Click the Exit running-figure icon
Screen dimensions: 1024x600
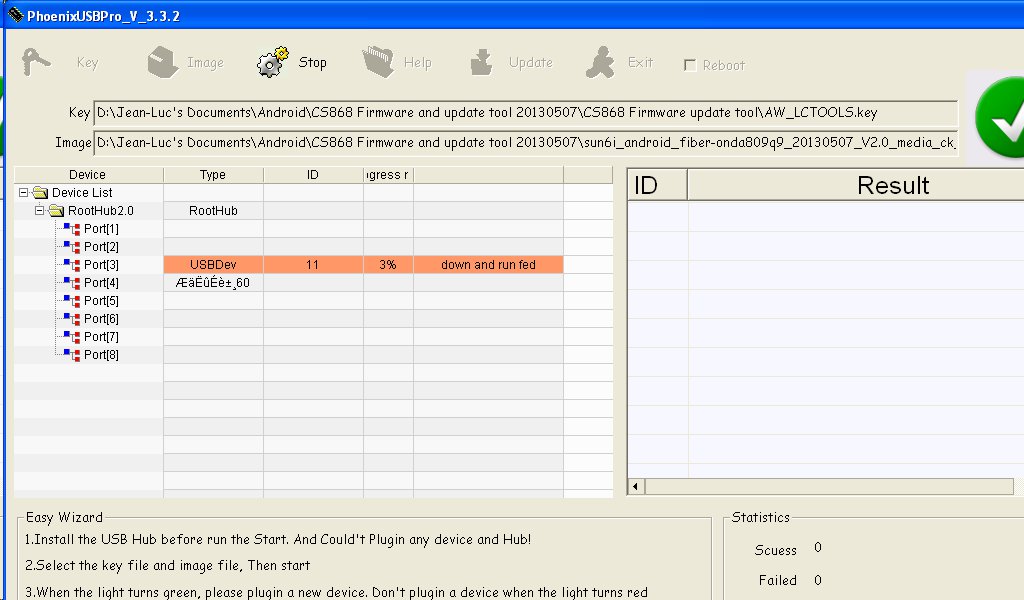coord(600,62)
